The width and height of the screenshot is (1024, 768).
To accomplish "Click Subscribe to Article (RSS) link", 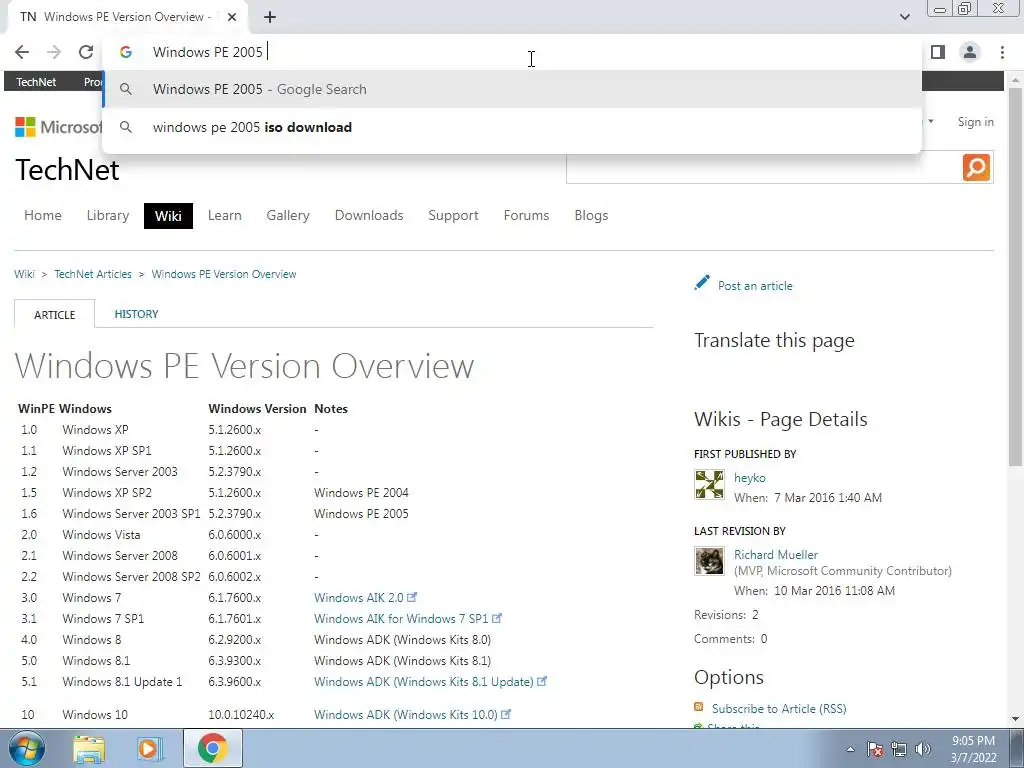I will click(779, 709).
